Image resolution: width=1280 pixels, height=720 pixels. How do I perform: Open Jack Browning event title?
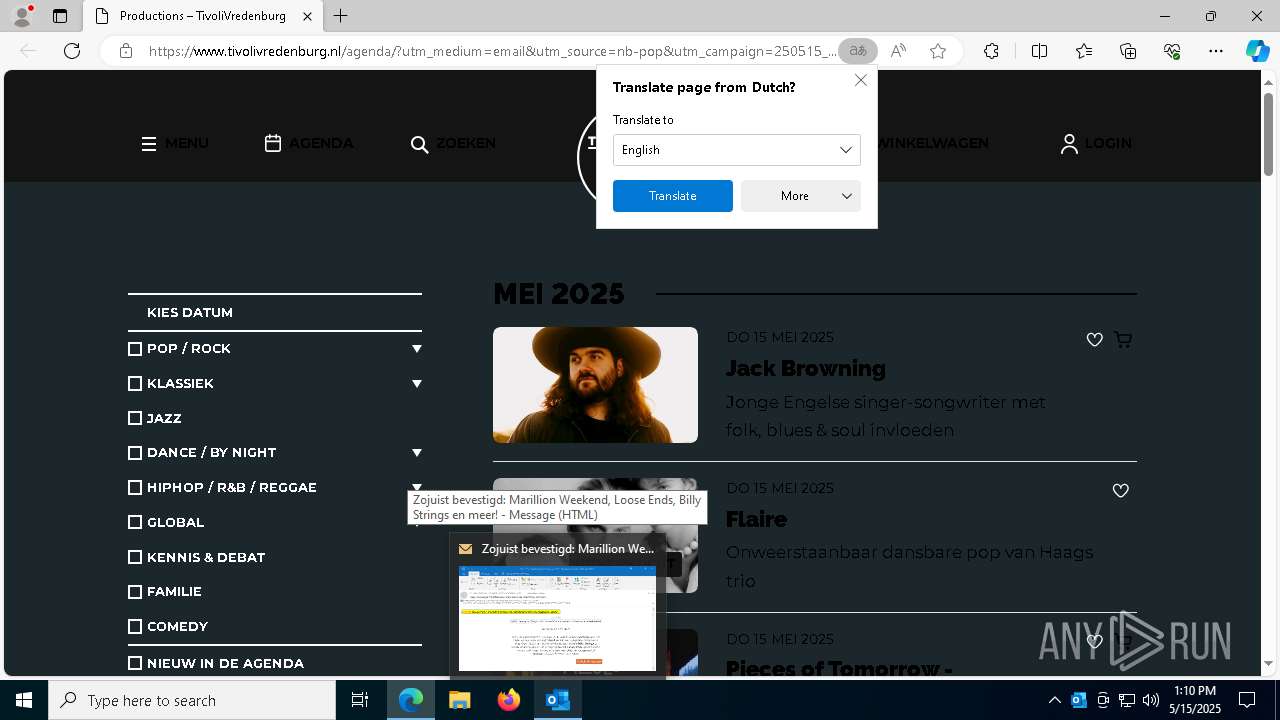click(x=806, y=369)
